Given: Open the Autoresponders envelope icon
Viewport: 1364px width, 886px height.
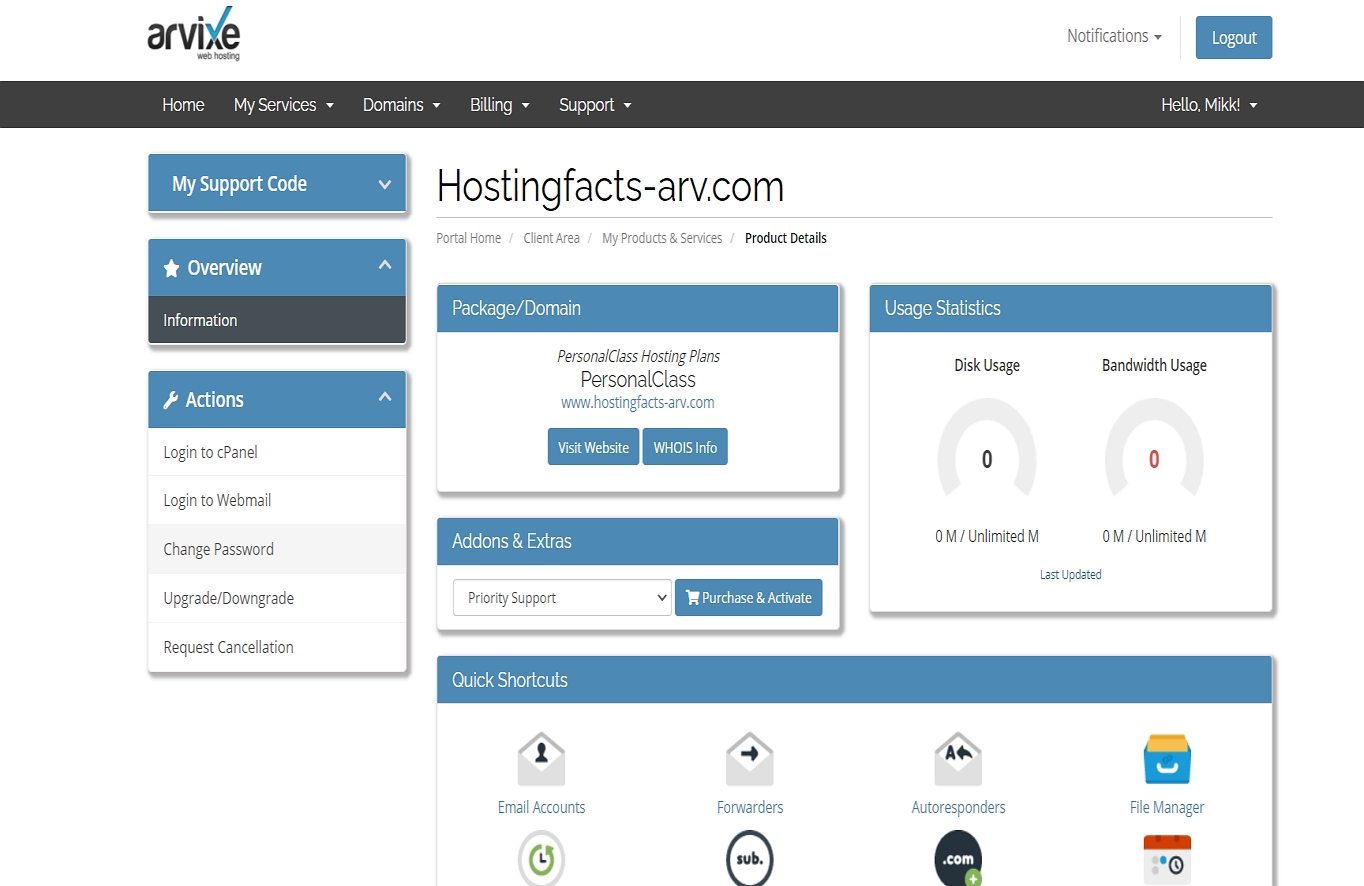Looking at the screenshot, I should [958, 760].
